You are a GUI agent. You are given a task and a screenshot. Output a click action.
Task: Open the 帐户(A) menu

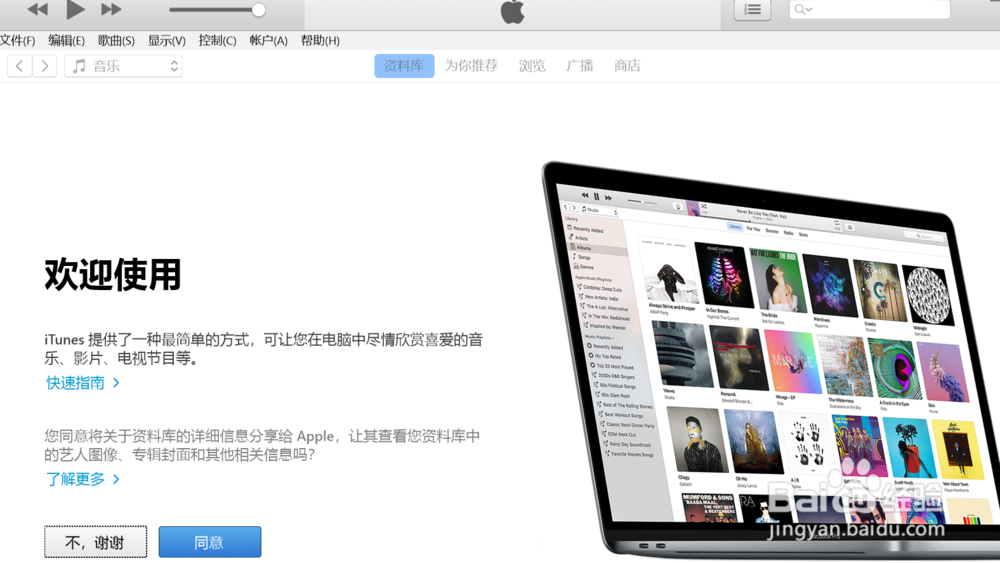(268, 41)
